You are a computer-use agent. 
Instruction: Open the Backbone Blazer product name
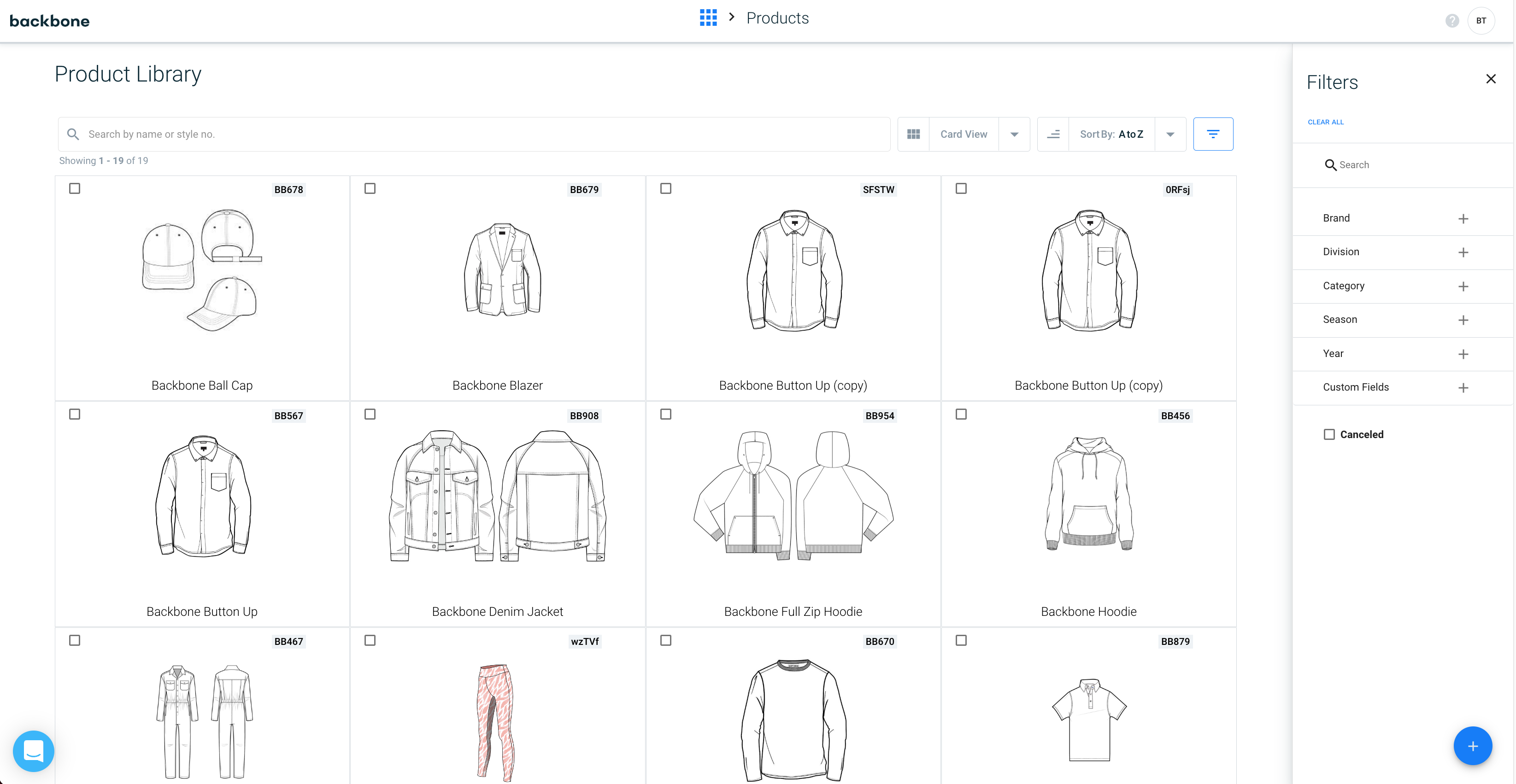(x=497, y=386)
